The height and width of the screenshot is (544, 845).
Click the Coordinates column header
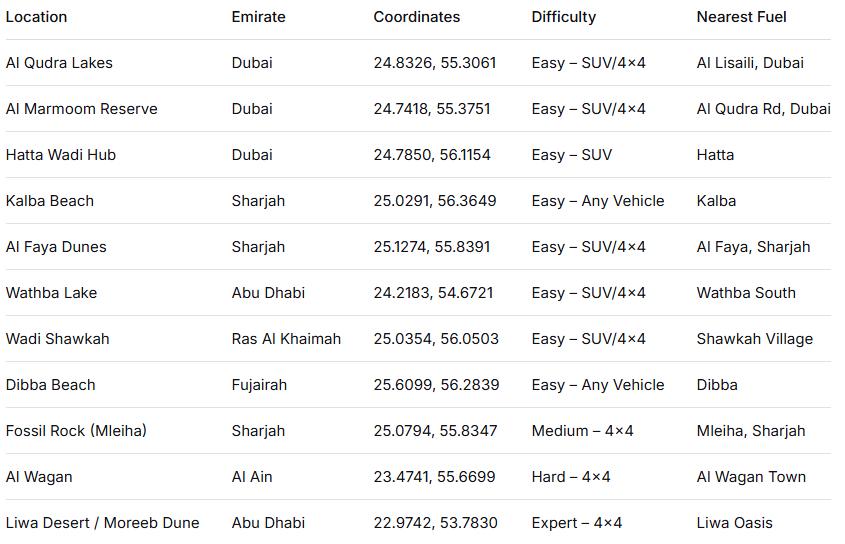[x=417, y=17]
